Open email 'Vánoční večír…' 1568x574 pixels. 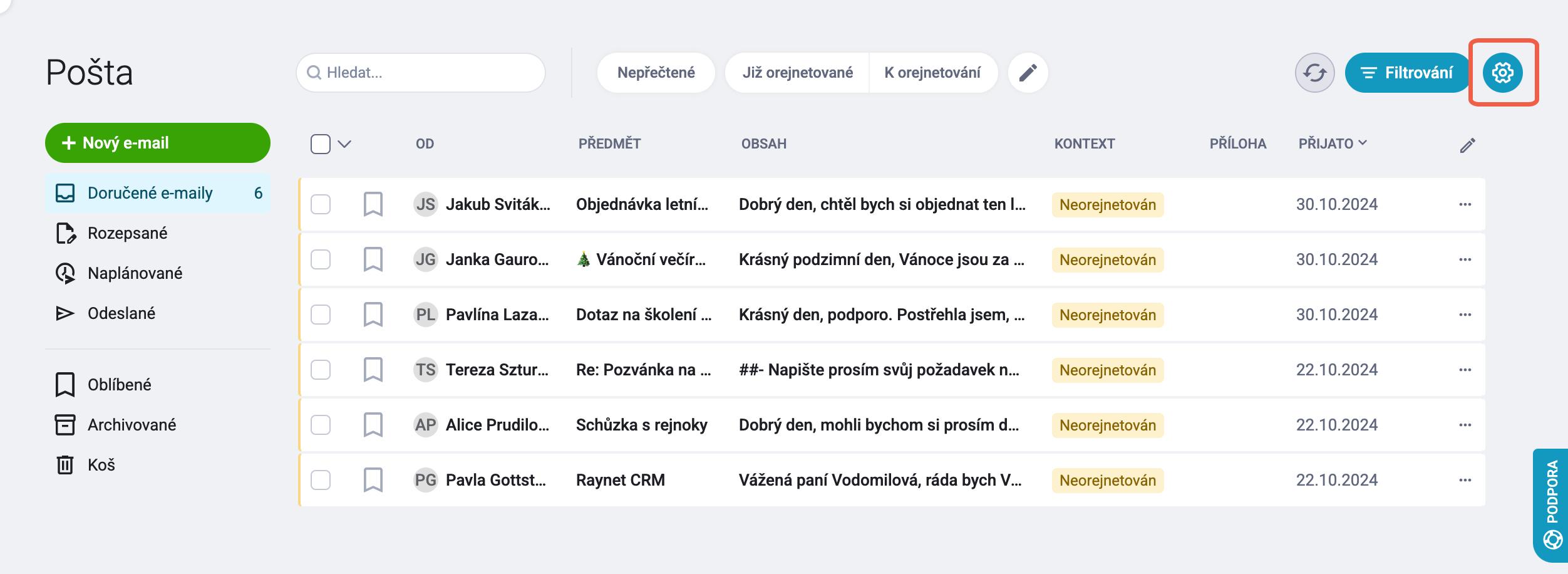tap(641, 259)
